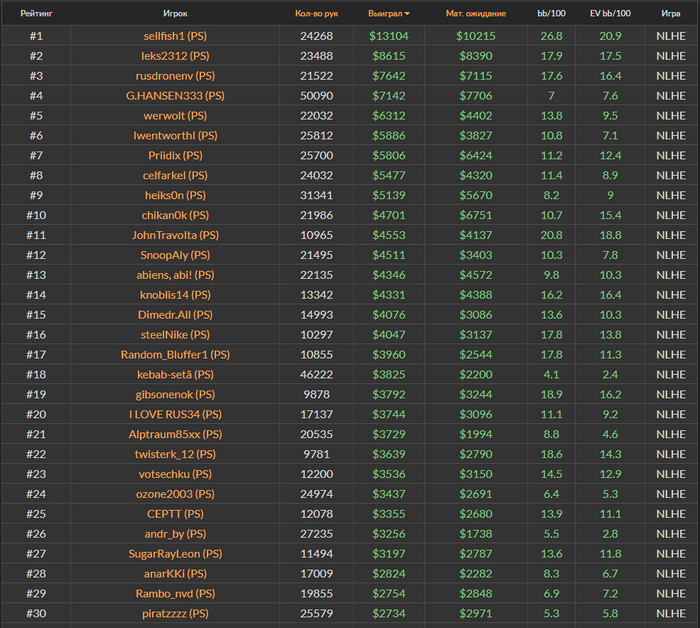Select ozone2003 (PS) player name
This screenshot has height=628, width=700.
(x=175, y=494)
